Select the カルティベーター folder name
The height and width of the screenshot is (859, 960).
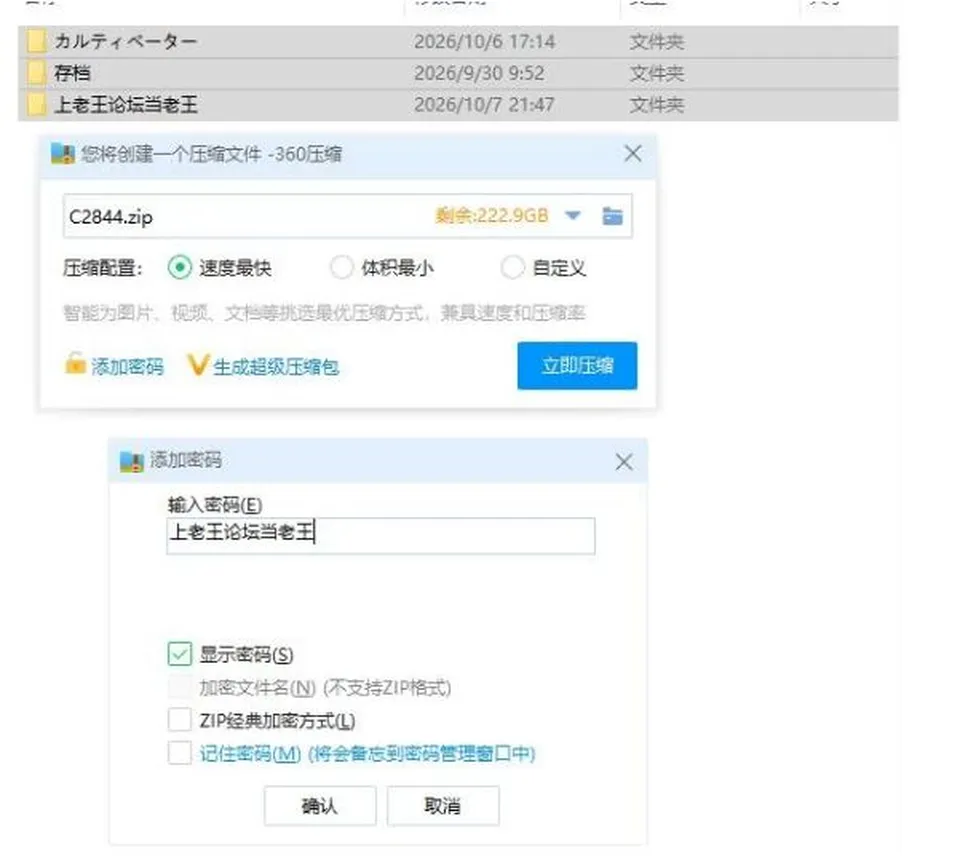click(x=126, y=42)
